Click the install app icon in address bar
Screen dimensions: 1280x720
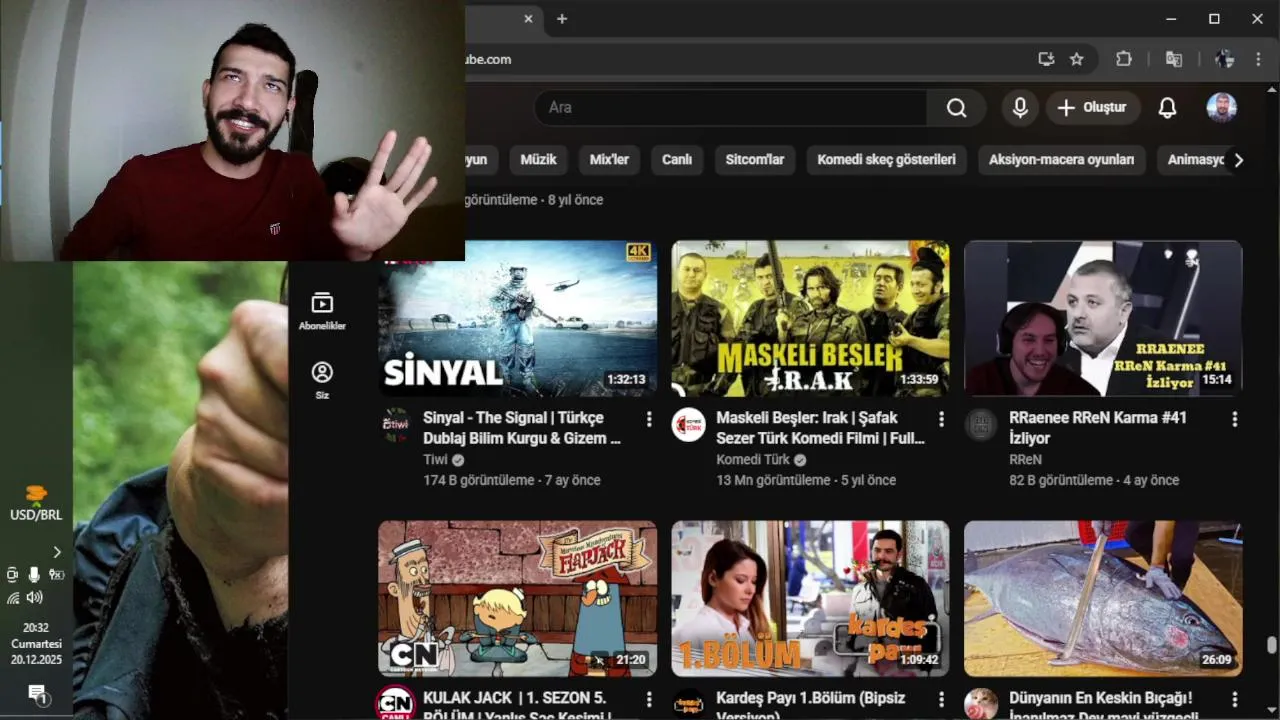(x=1046, y=59)
